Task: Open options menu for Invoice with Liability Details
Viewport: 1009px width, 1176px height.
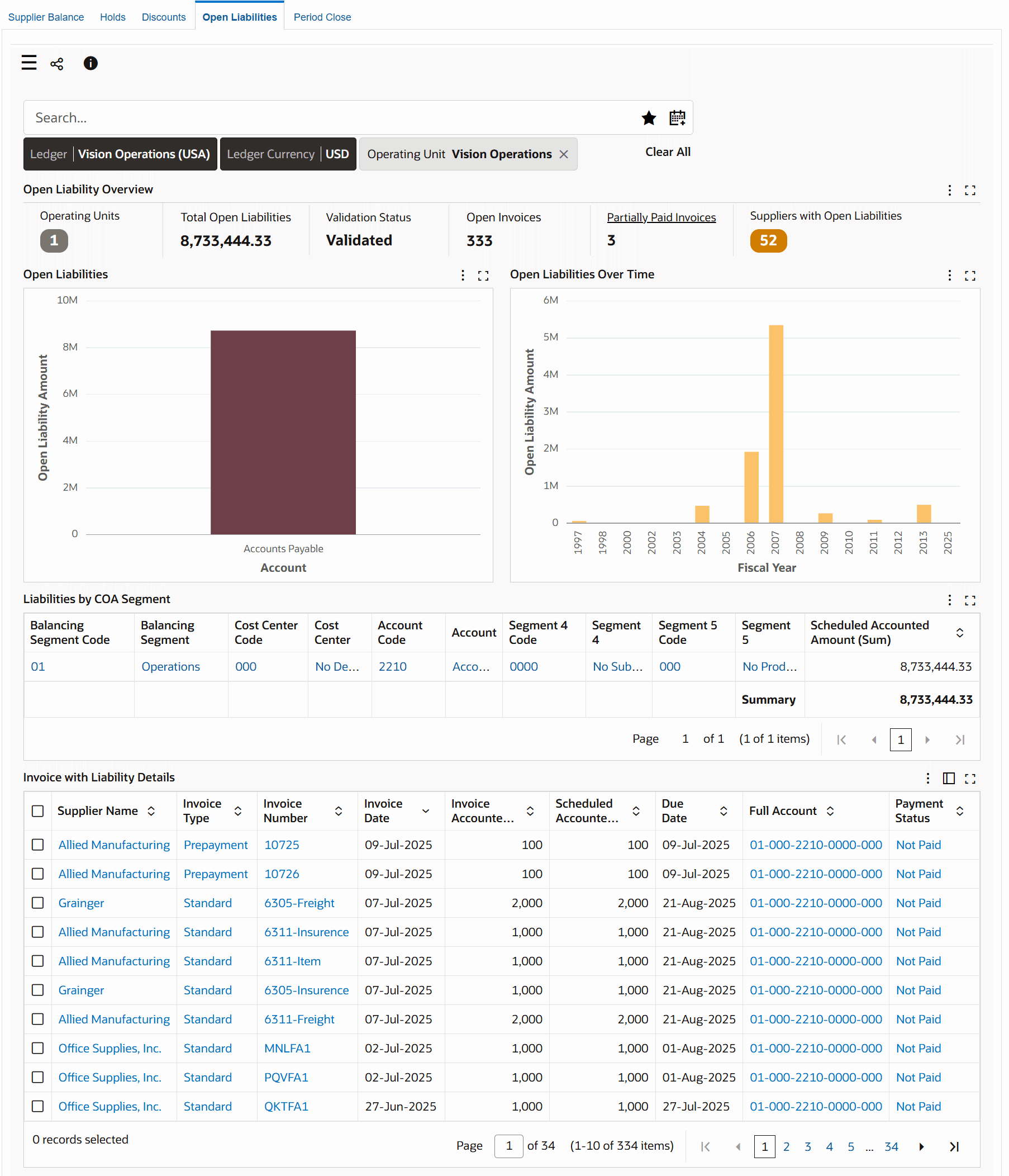Action: point(928,778)
